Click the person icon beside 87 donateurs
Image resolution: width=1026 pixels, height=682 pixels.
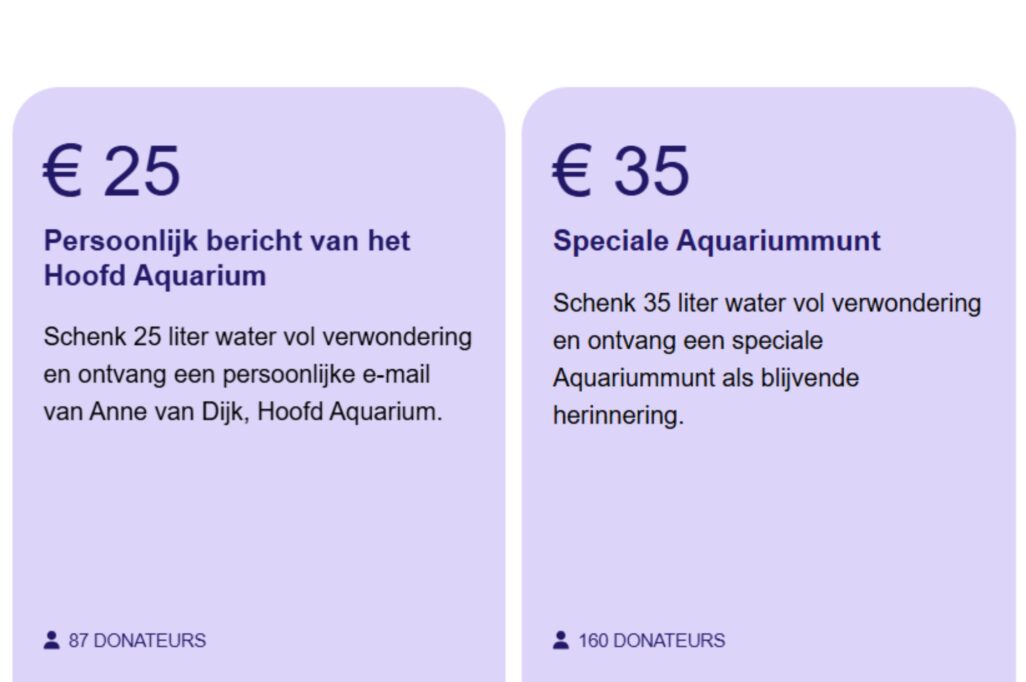pyautogui.click(x=52, y=640)
